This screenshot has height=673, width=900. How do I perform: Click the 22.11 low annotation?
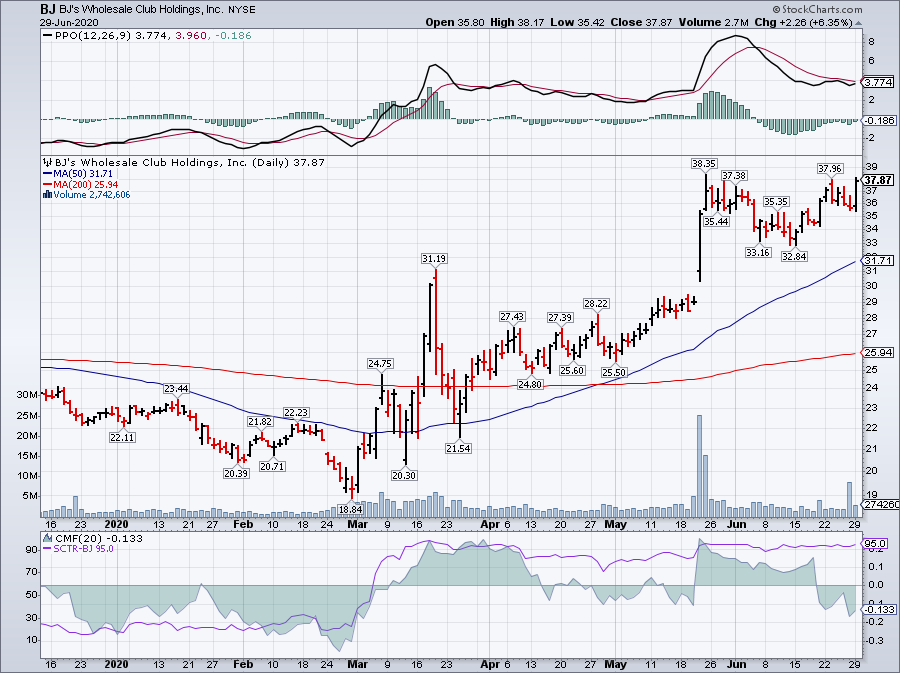click(122, 437)
